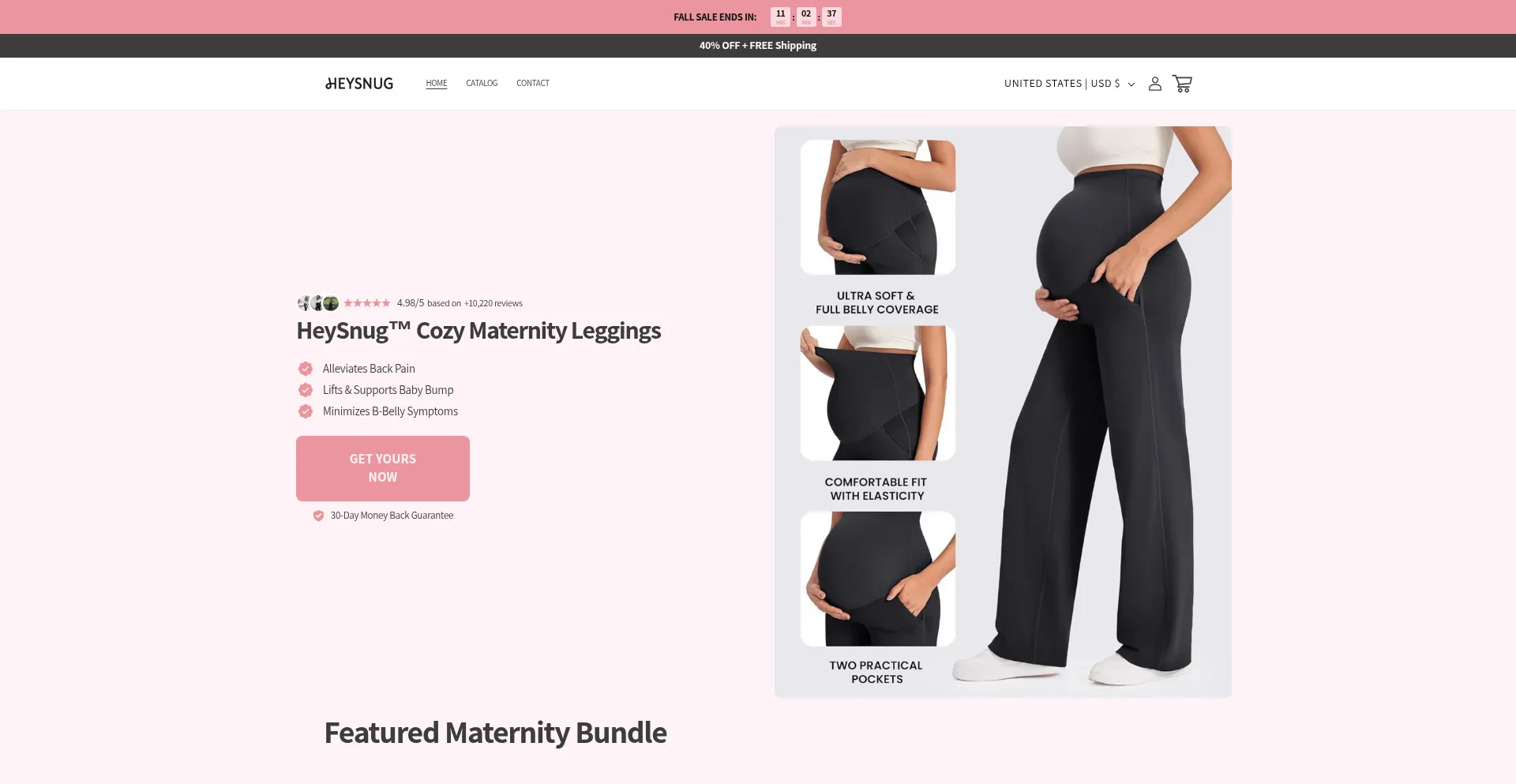Click the Minimizes B-Belly Symptoms check badge
This screenshot has height=784, width=1516.
[306, 411]
